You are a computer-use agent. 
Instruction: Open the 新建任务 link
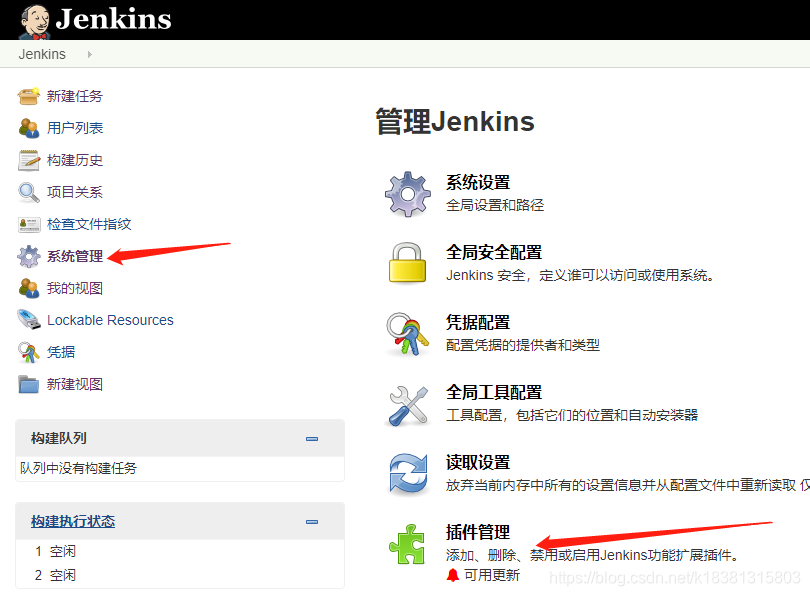75,96
